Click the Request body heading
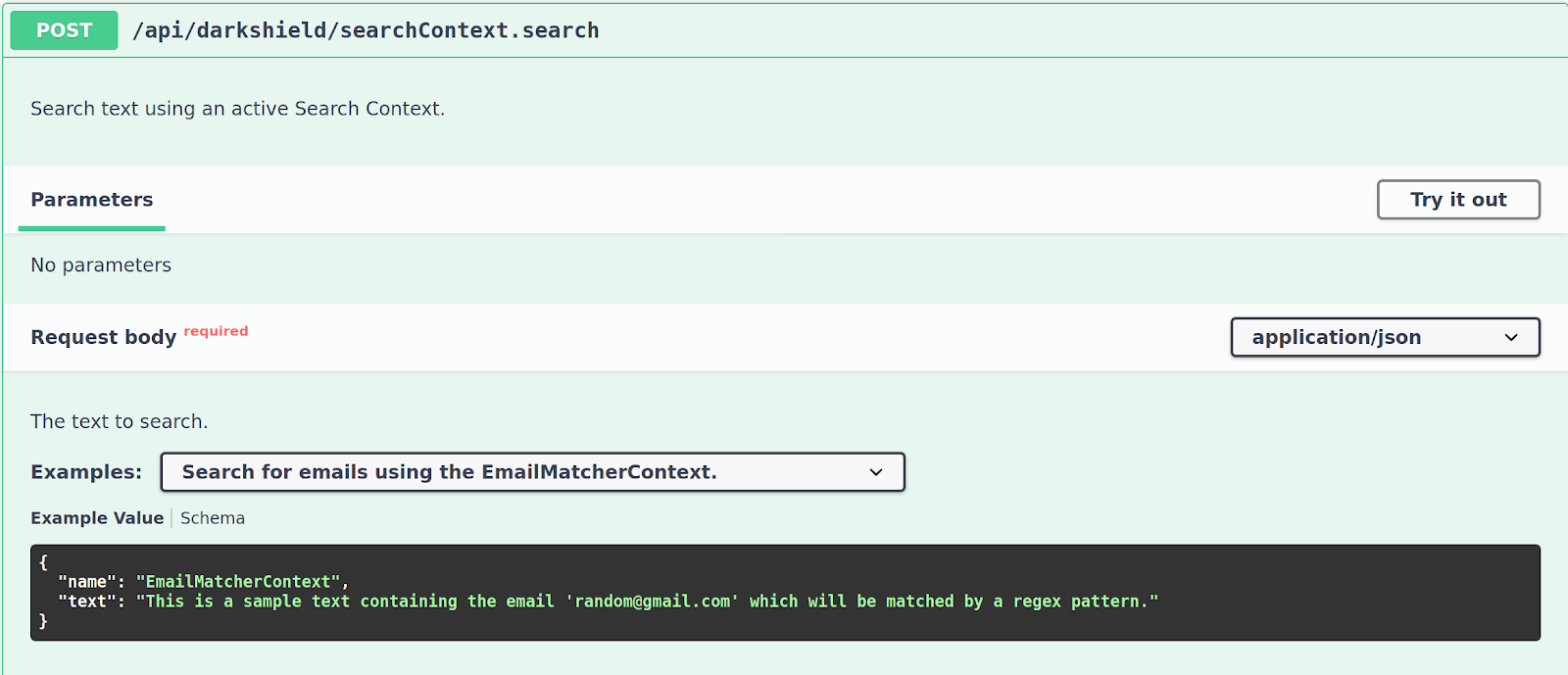1568x675 pixels. (x=103, y=337)
